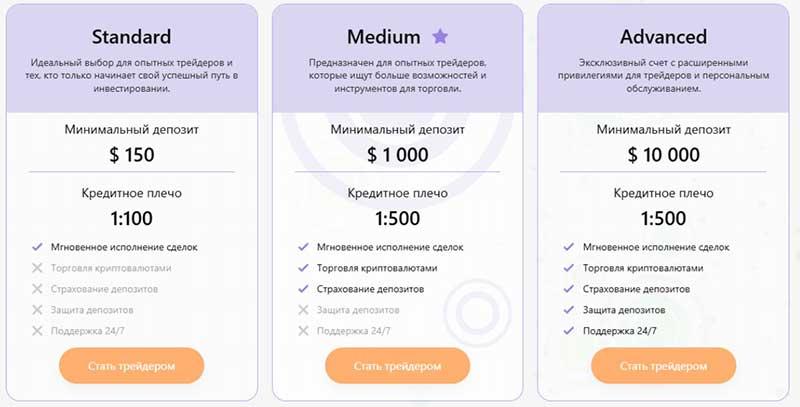Click Advanced's Торговля криптовалютами feature text
The height and width of the screenshot is (407, 800).
tap(643, 268)
